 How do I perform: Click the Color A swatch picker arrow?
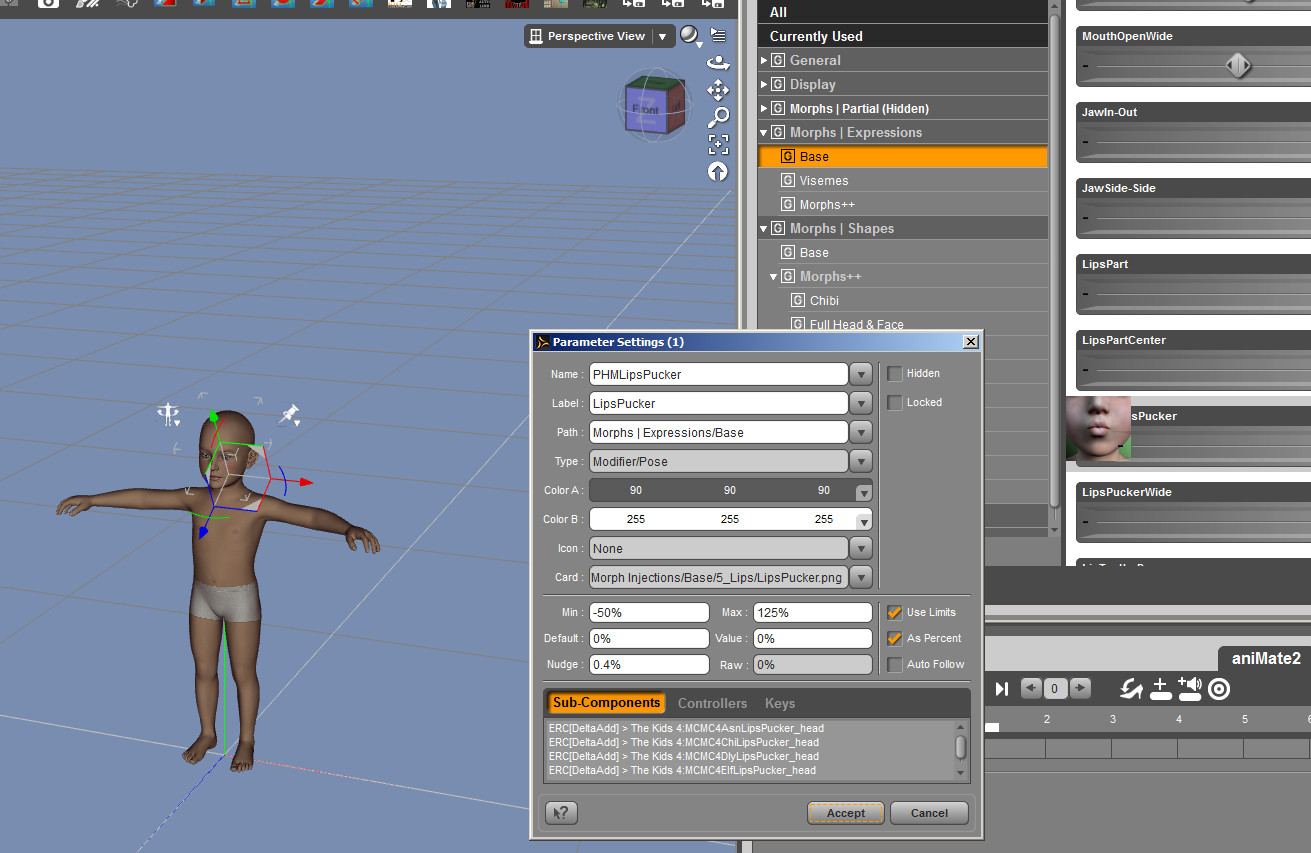863,492
